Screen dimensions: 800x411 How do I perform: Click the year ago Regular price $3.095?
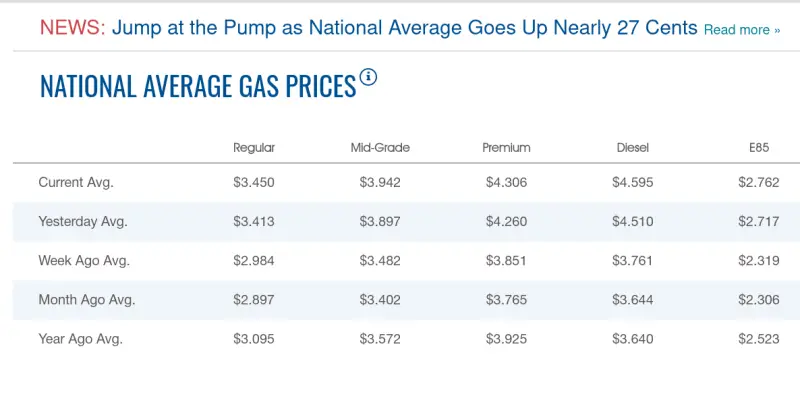[254, 338]
